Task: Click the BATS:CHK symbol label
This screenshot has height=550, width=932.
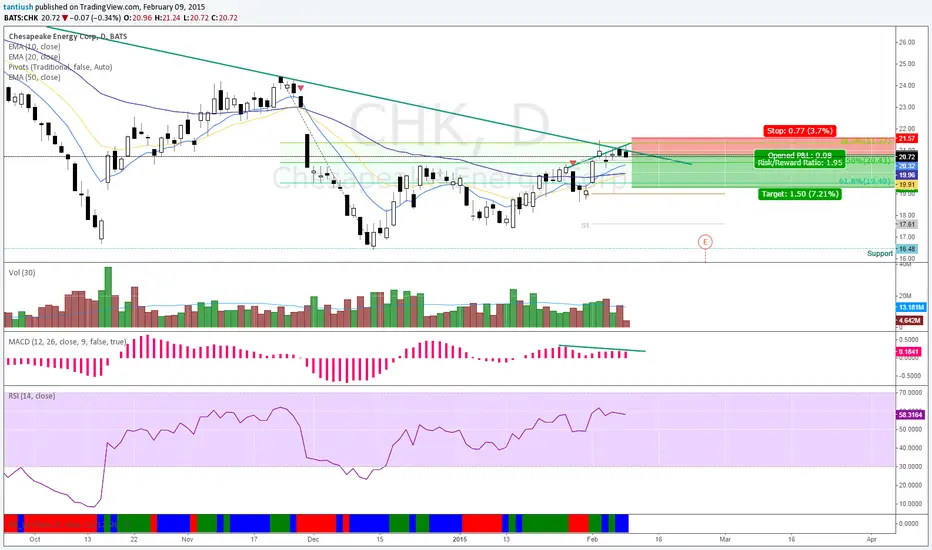Action: [21, 18]
